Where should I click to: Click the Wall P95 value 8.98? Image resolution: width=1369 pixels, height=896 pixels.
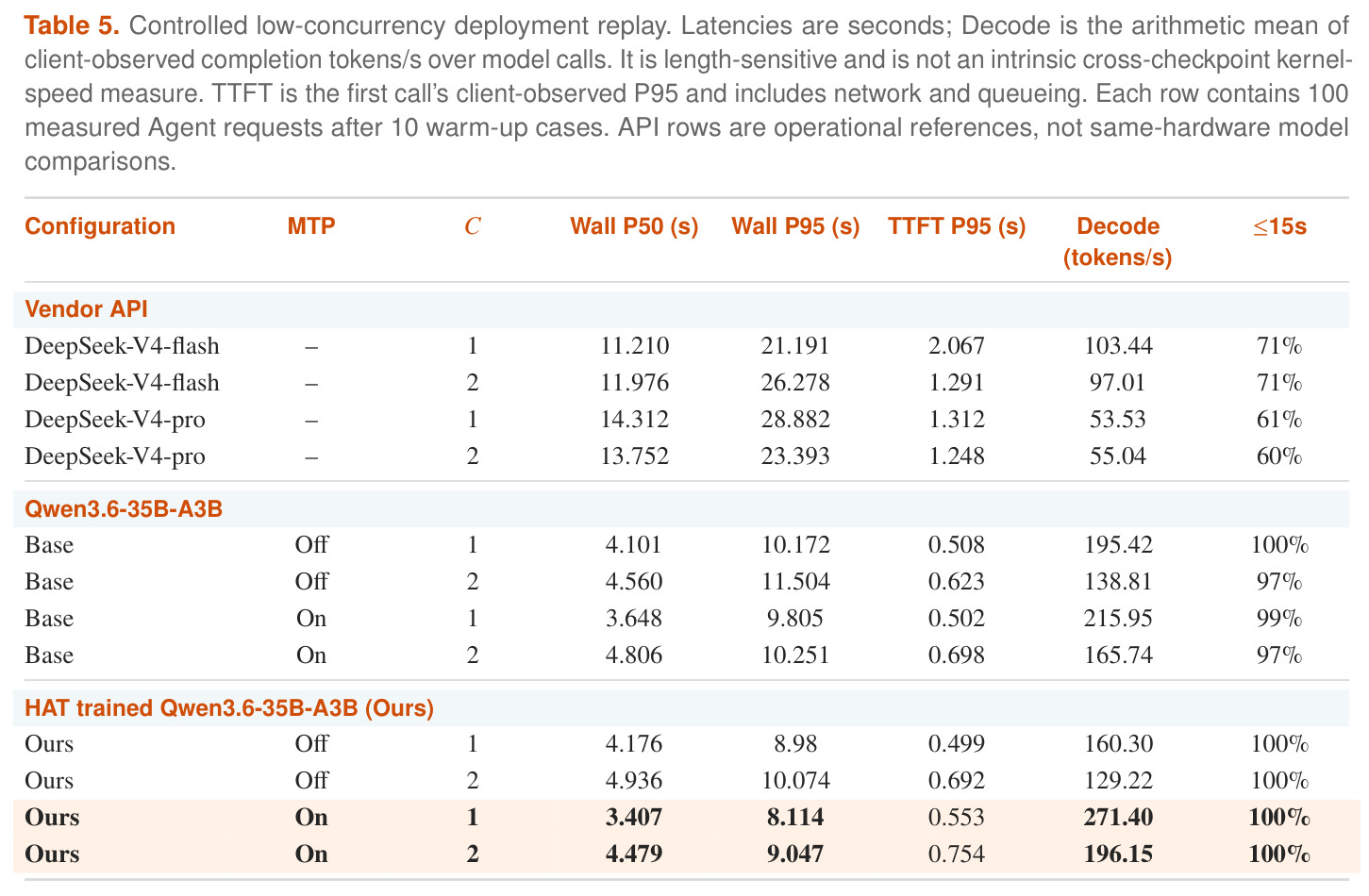795,744
